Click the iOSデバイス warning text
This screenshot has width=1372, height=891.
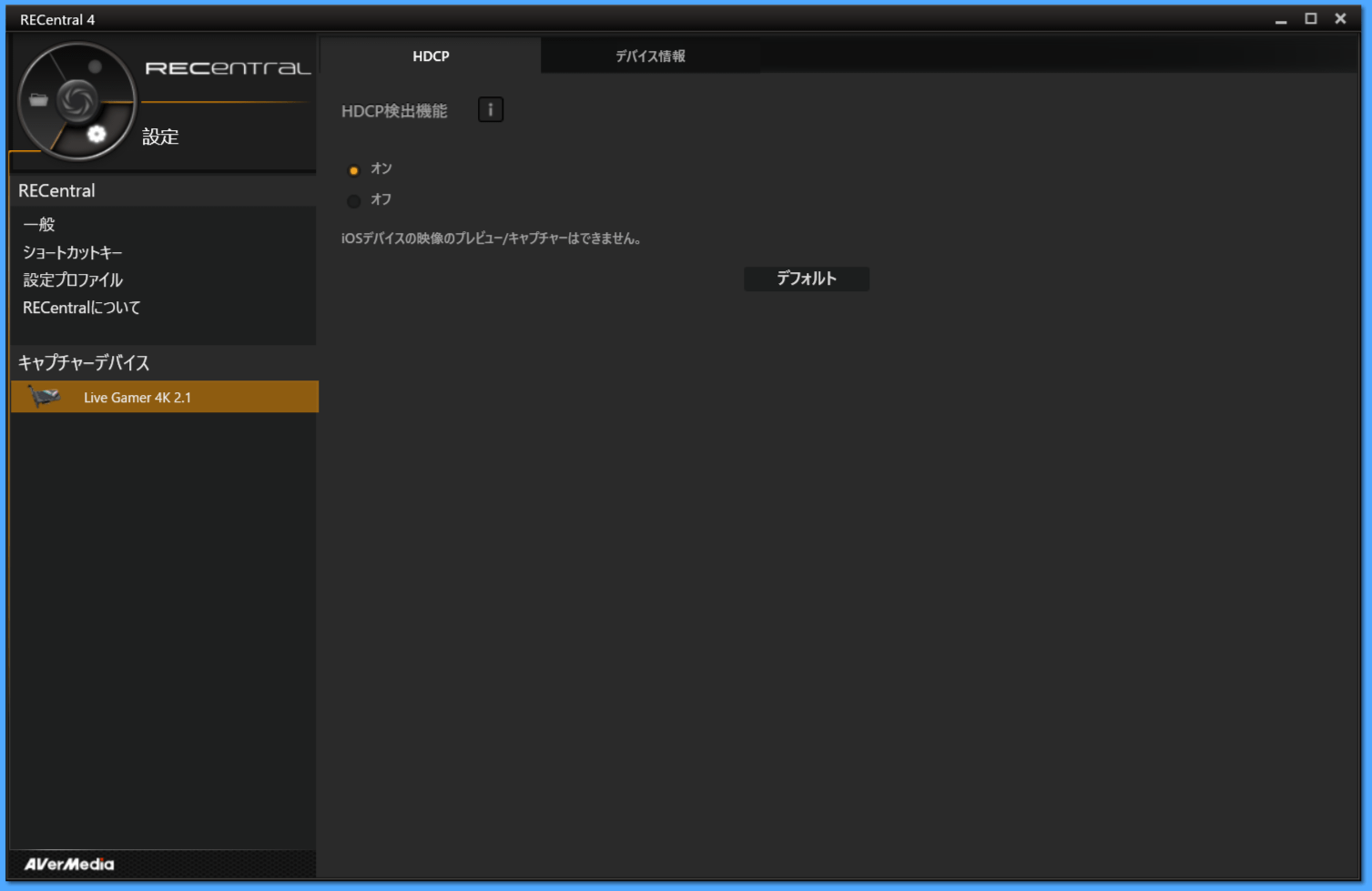pyautogui.click(x=492, y=238)
